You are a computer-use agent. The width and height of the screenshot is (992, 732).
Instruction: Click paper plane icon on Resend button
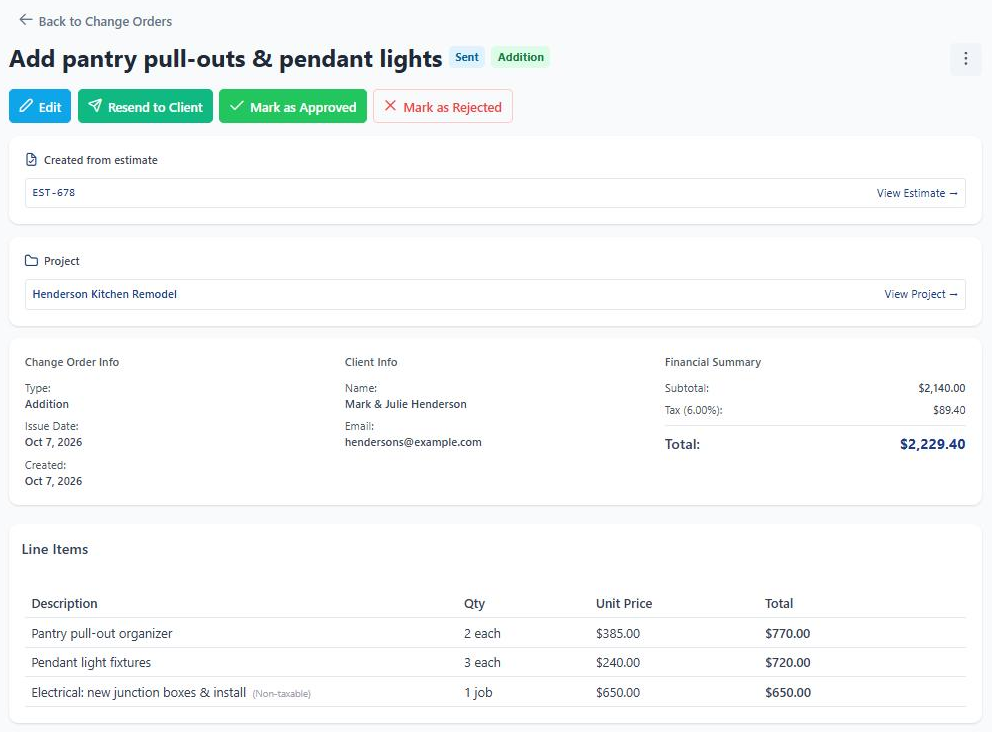coord(95,106)
